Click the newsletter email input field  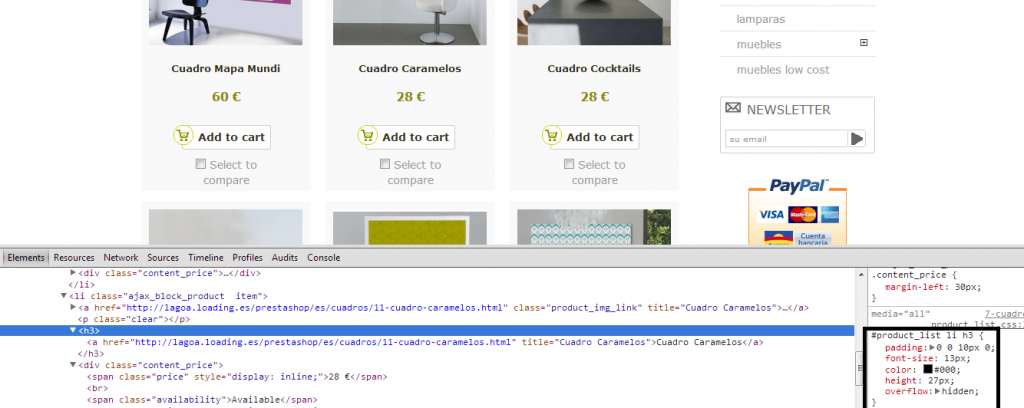(785, 139)
